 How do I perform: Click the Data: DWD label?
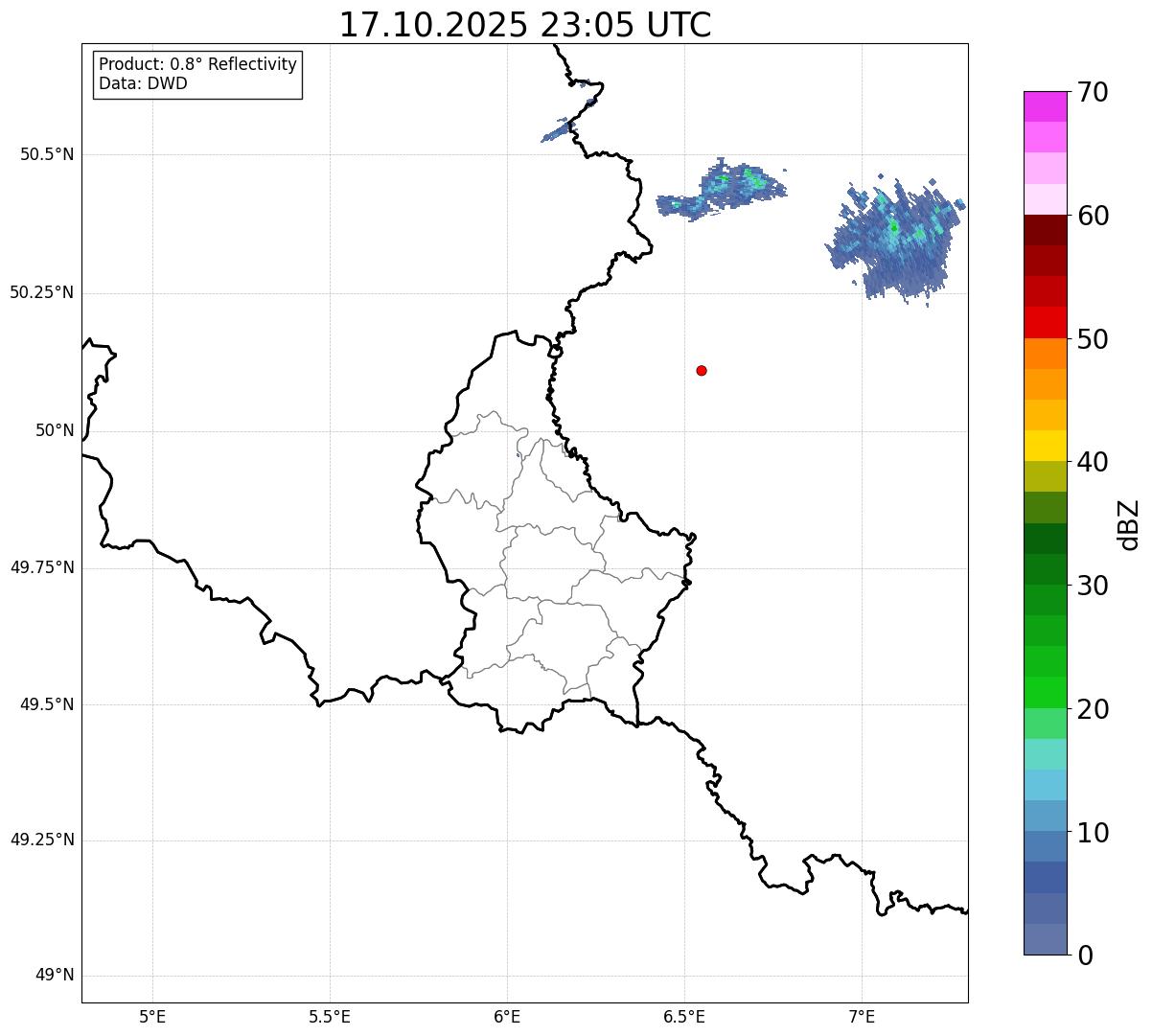(x=143, y=83)
